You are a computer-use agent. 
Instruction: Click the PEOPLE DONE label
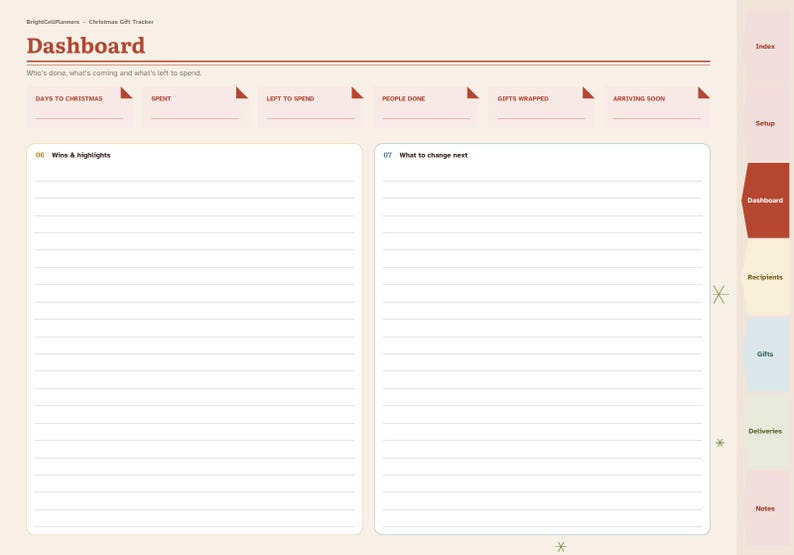pyautogui.click(x=404, y=99)
